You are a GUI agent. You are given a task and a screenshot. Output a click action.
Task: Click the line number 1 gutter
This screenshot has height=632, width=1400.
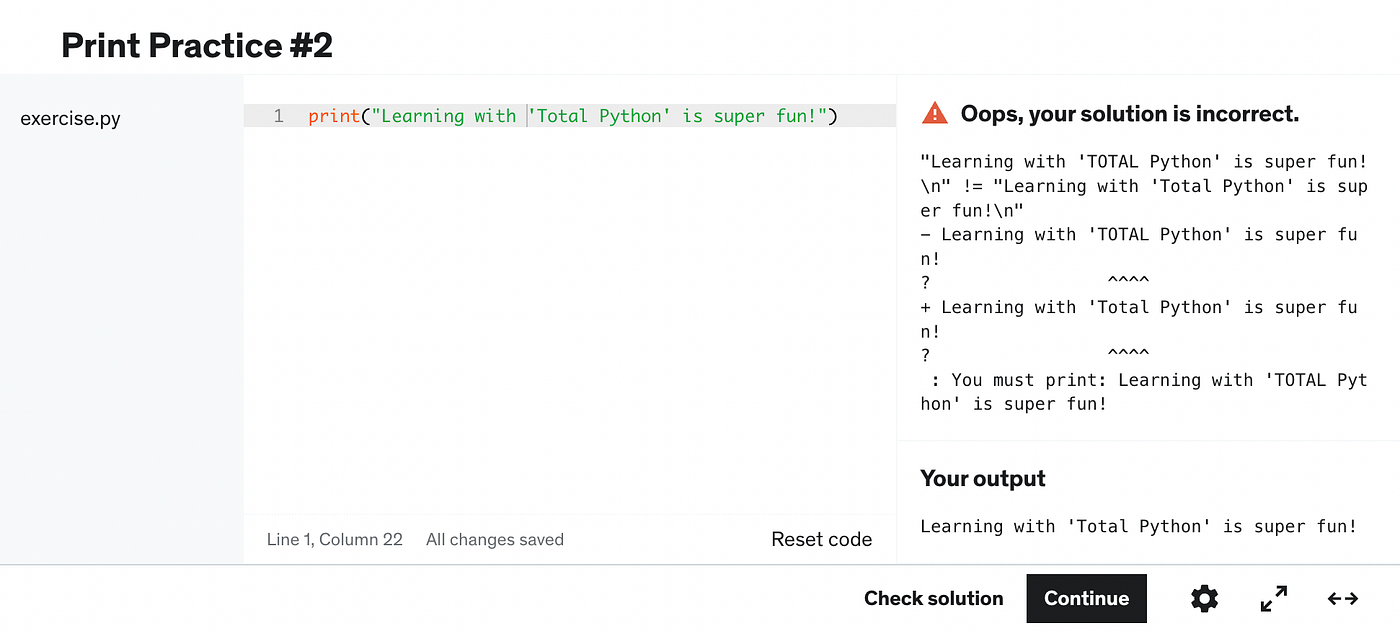coord(278,115)
